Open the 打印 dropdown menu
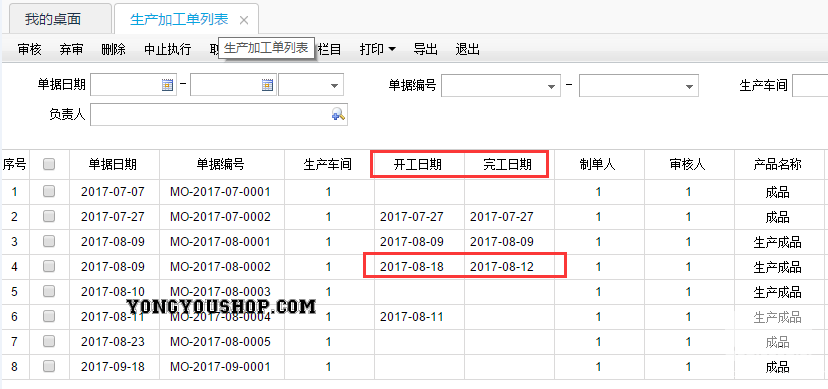The image size is (828, 389). pos(378,50)
